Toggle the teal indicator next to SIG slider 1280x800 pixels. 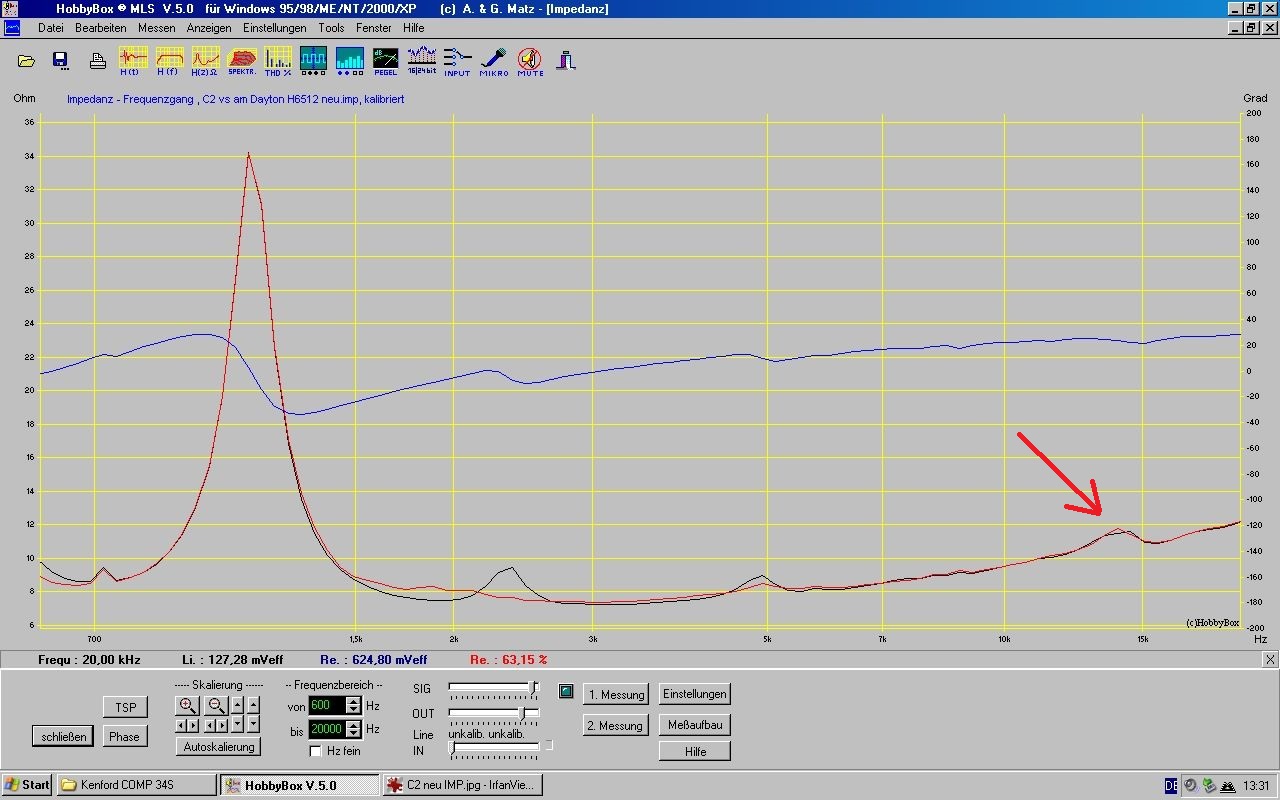click(x=566, y=690)
